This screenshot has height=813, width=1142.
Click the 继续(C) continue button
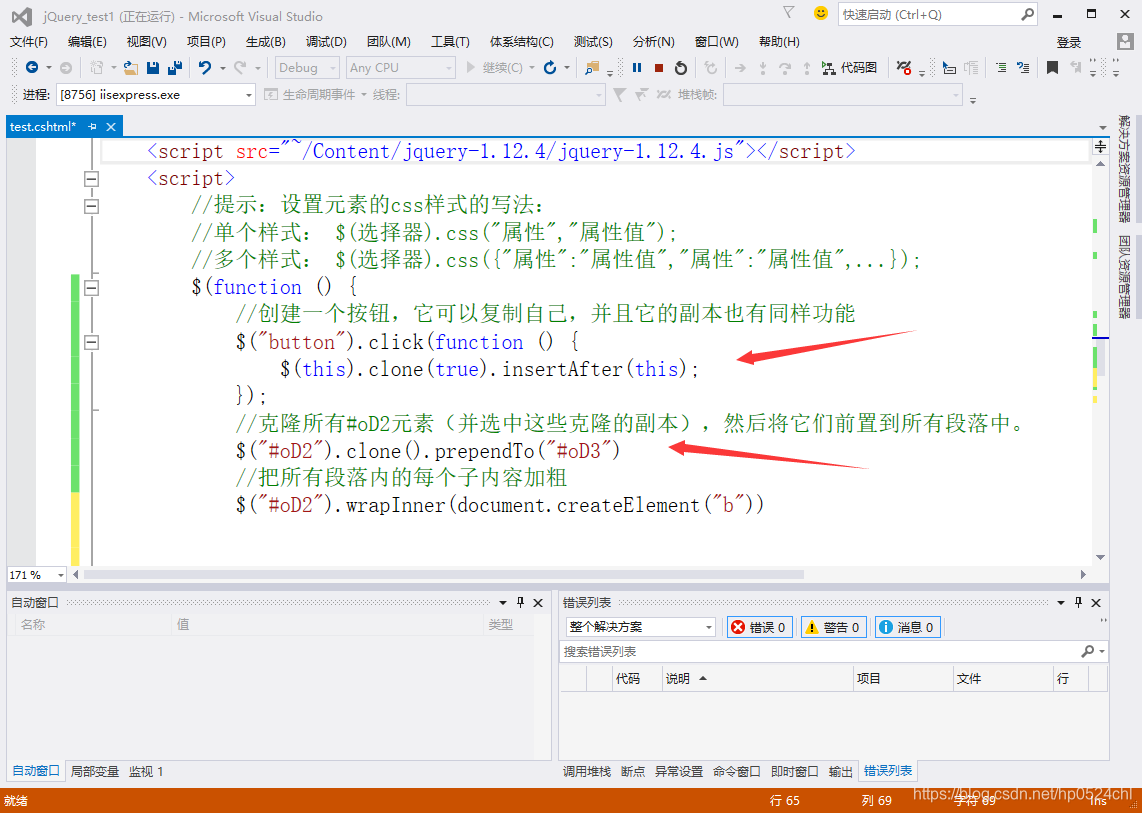(495, 68)
